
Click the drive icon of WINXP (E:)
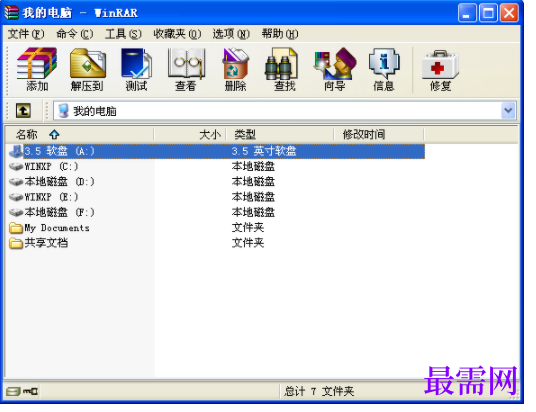[16, 197]
